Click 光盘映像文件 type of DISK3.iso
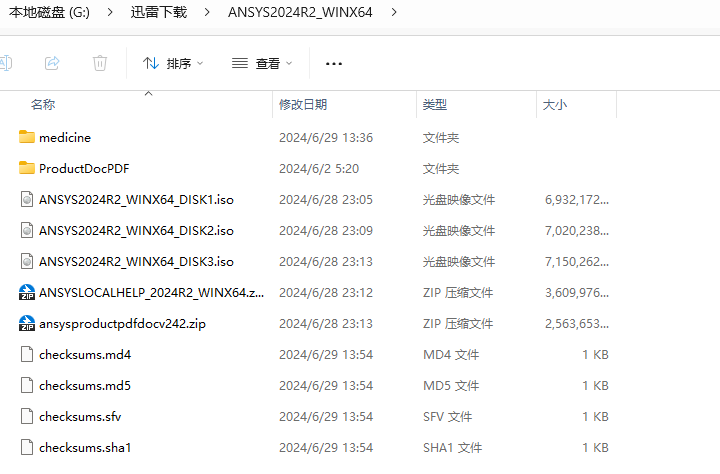The image size is (720, 474). pyautogui.click(x=459, y=262)
